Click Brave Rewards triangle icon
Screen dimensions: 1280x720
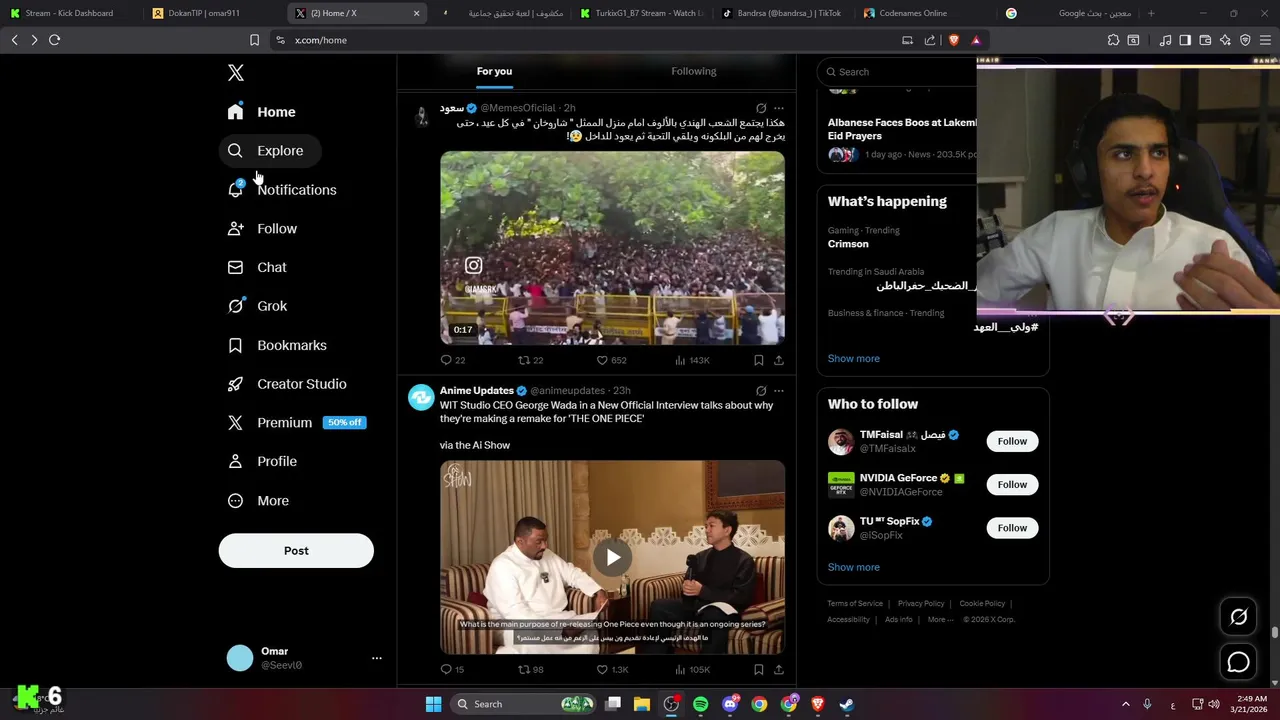click(x=976, y=40)
